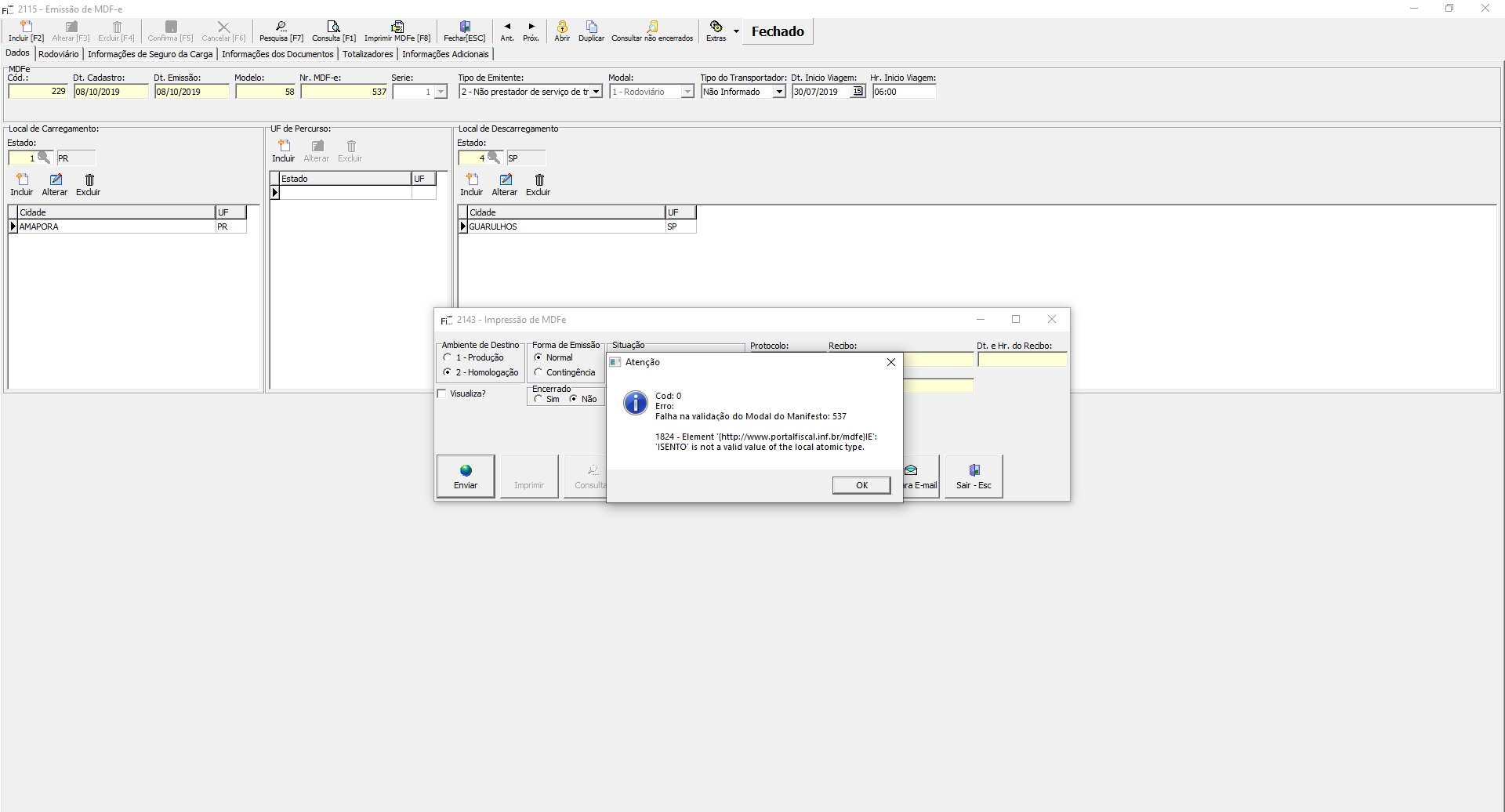This screenshot has height=812, width=1505.
Task: Go to previous record with Ant.
Action: coord(507,31)
